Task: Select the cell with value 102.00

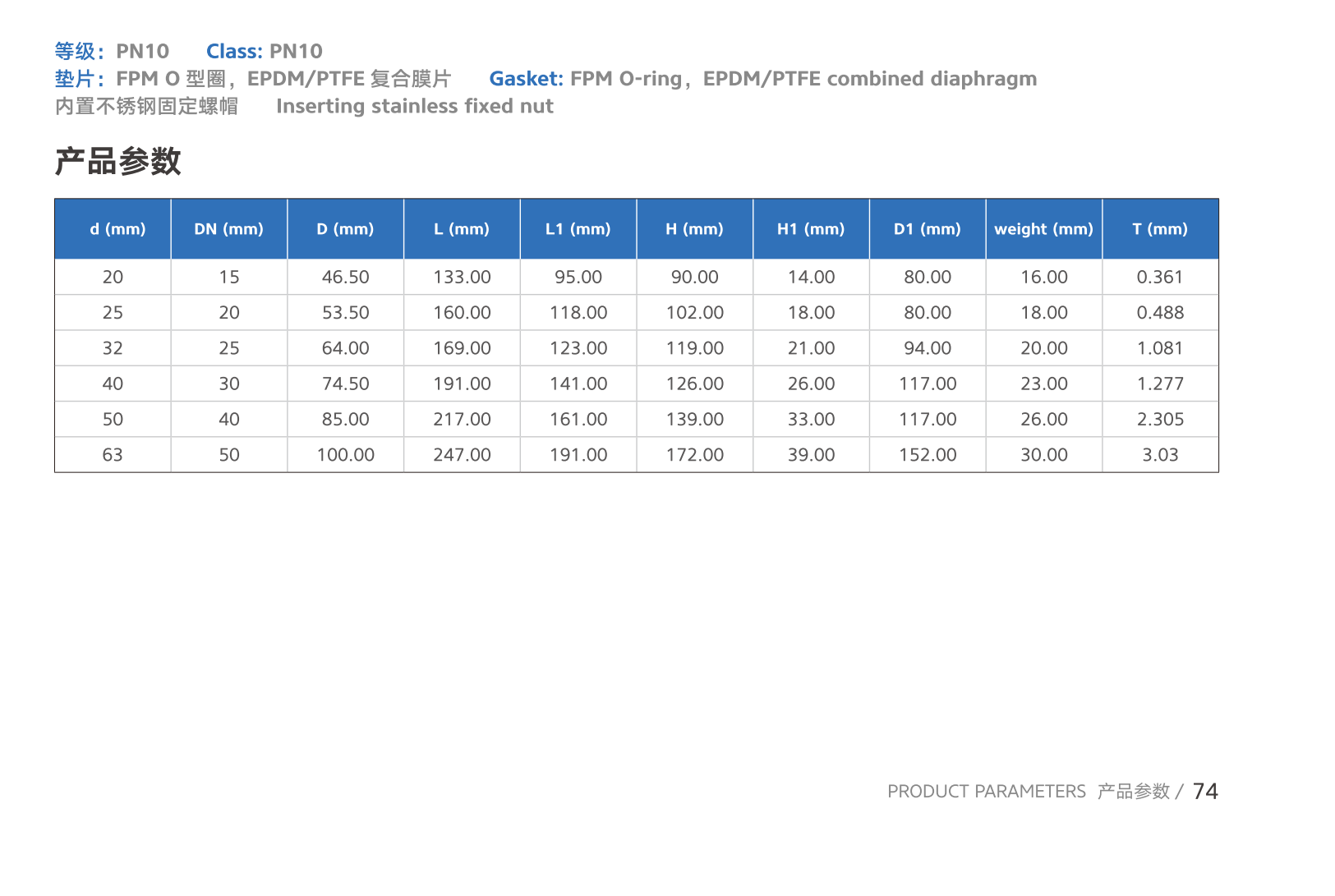Action: tap(695, 313)
